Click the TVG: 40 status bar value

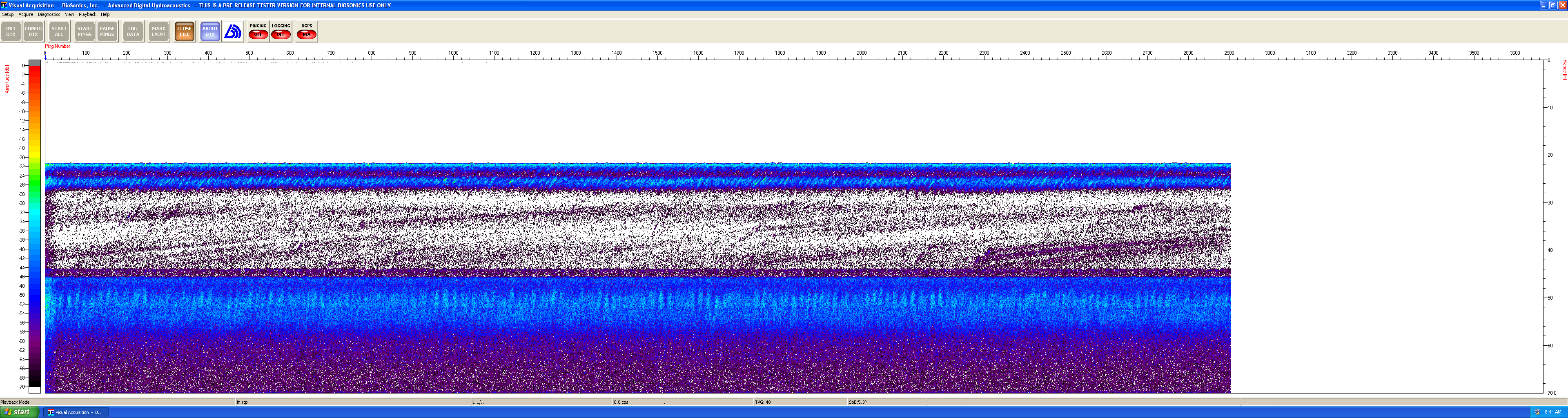click(x=763, y=402)
